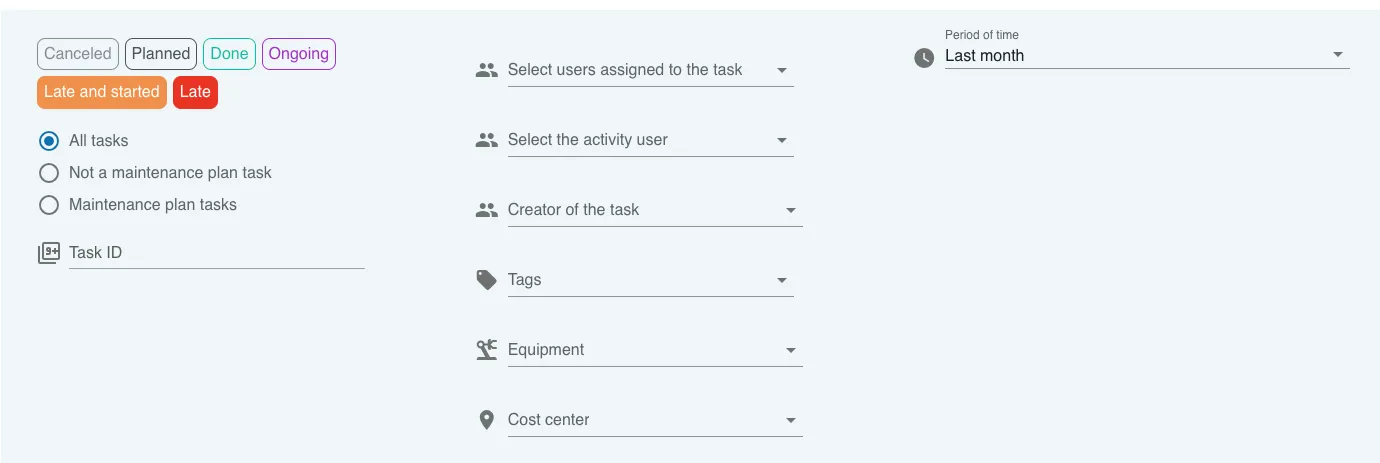Open the Period of time dropdown
The height and width of the screenshot is (463, 1380).
coord(1147,56)
